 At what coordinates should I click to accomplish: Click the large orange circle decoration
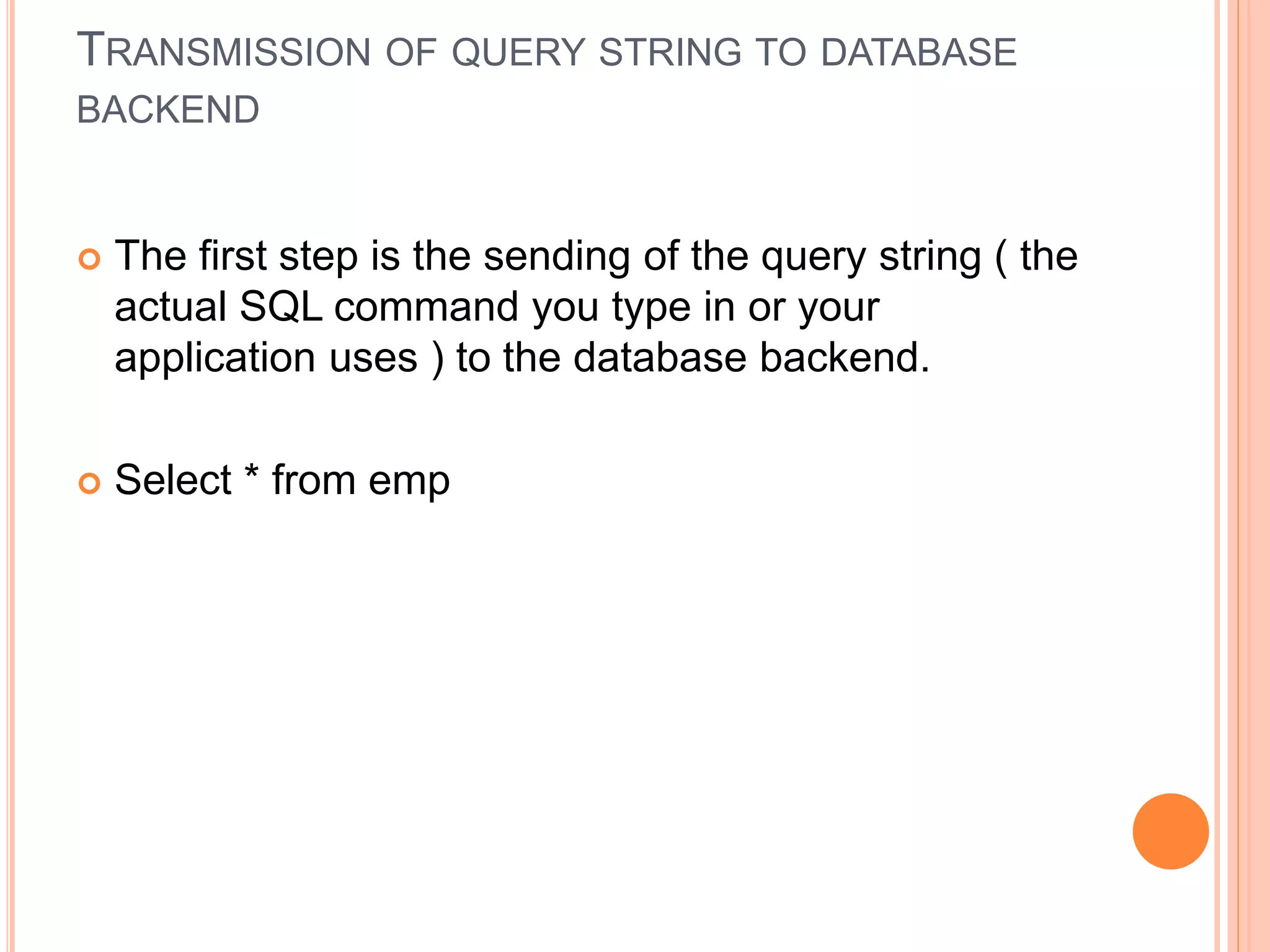1170,831
